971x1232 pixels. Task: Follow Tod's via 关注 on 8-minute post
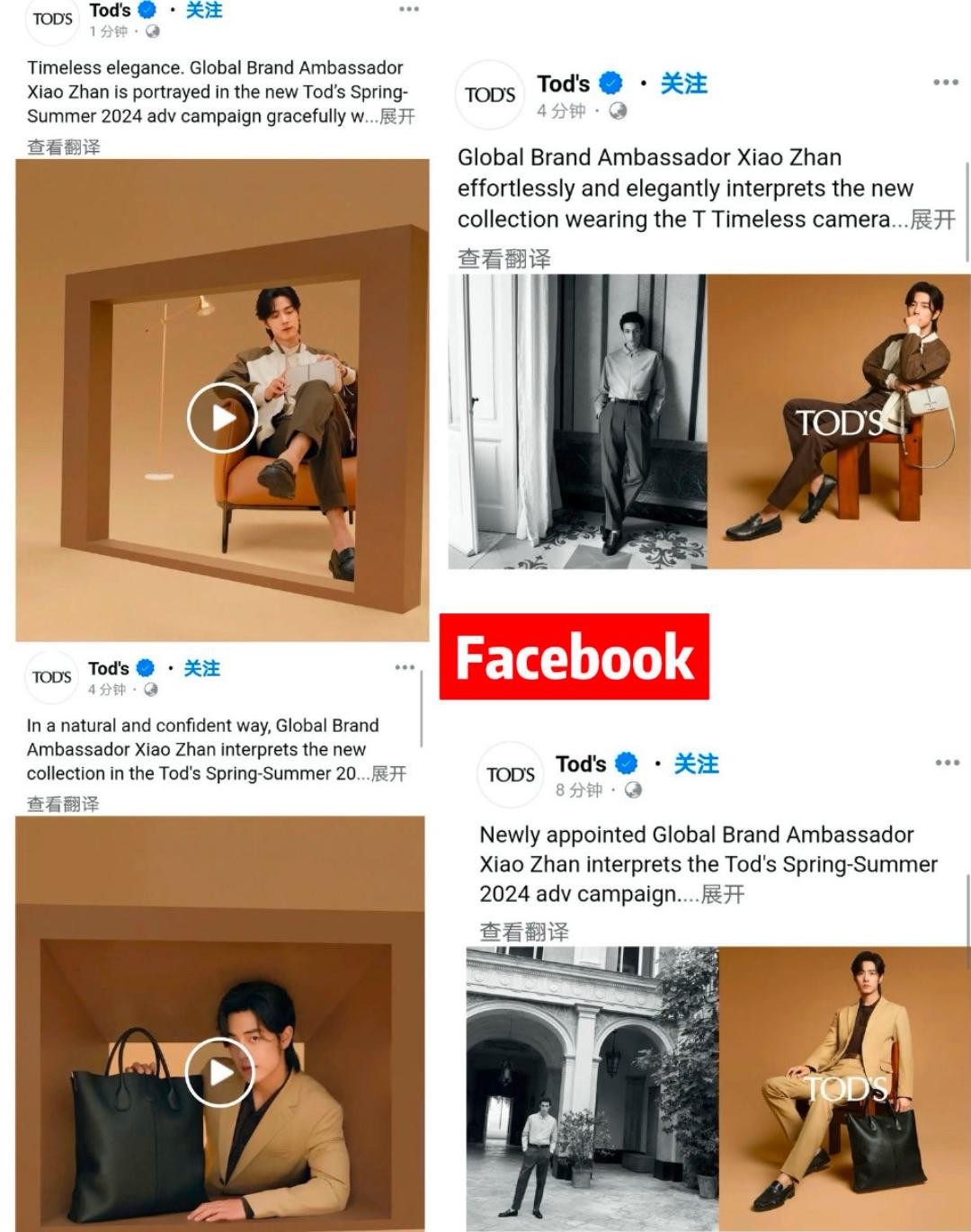[x=697, y=763]
